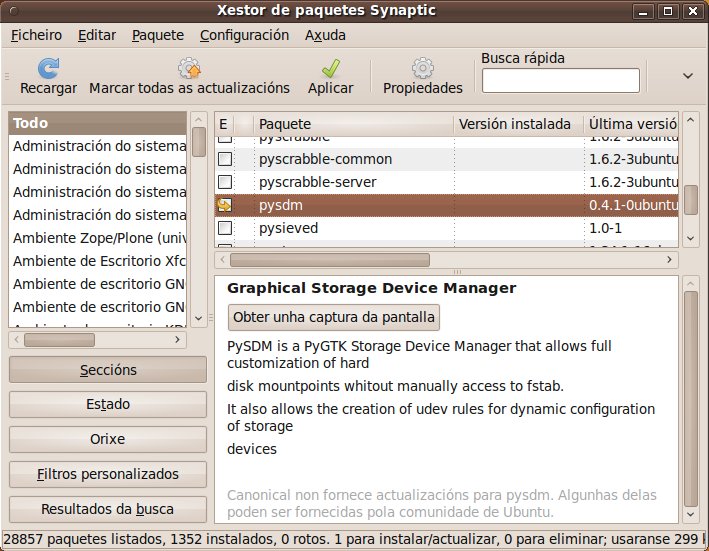Click Graphical Storage Device Manager heading
Screen dimensions: 709x551
tap(372, 288)
